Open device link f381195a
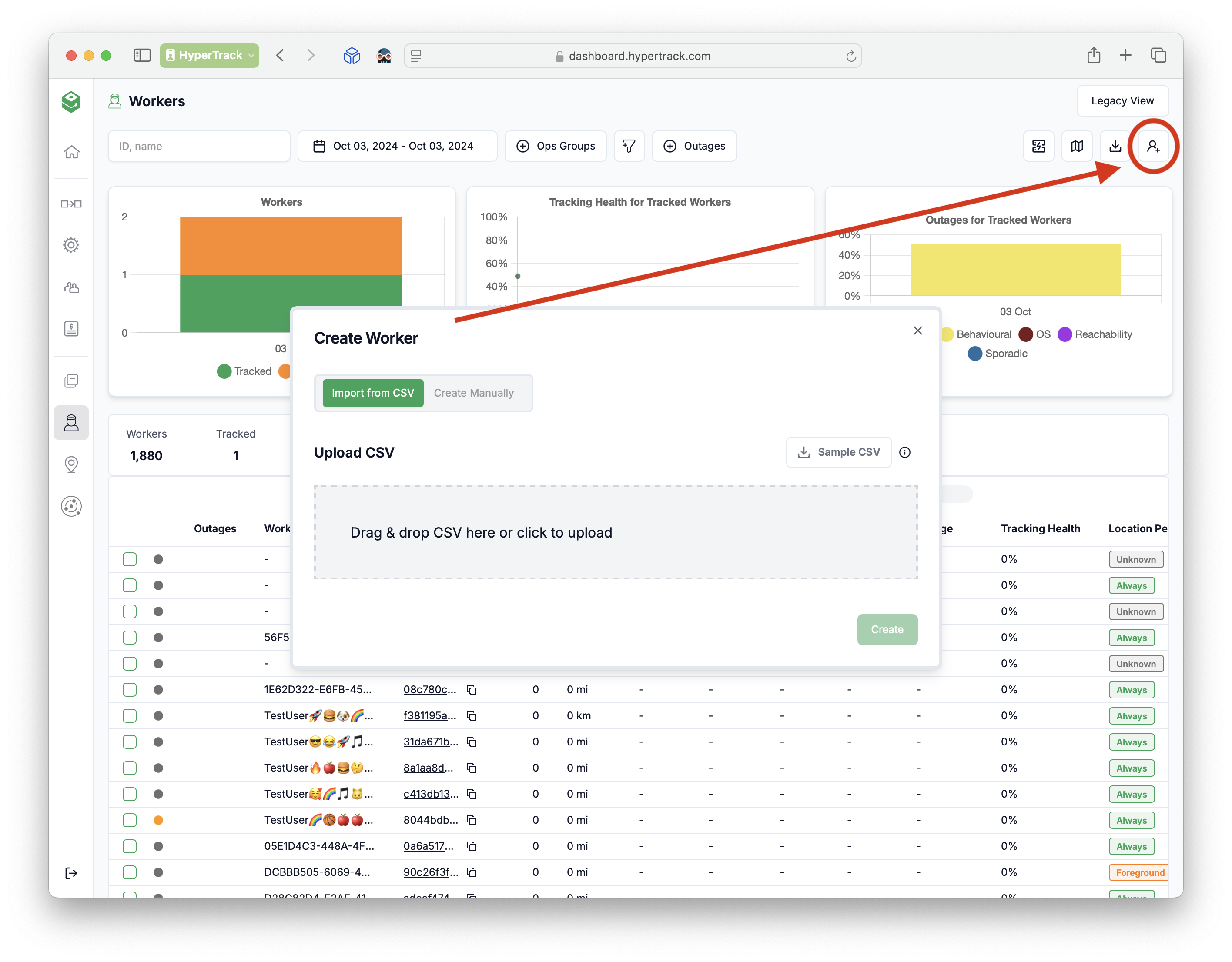Screen dimensions: 1232x962 pos(429,715)
